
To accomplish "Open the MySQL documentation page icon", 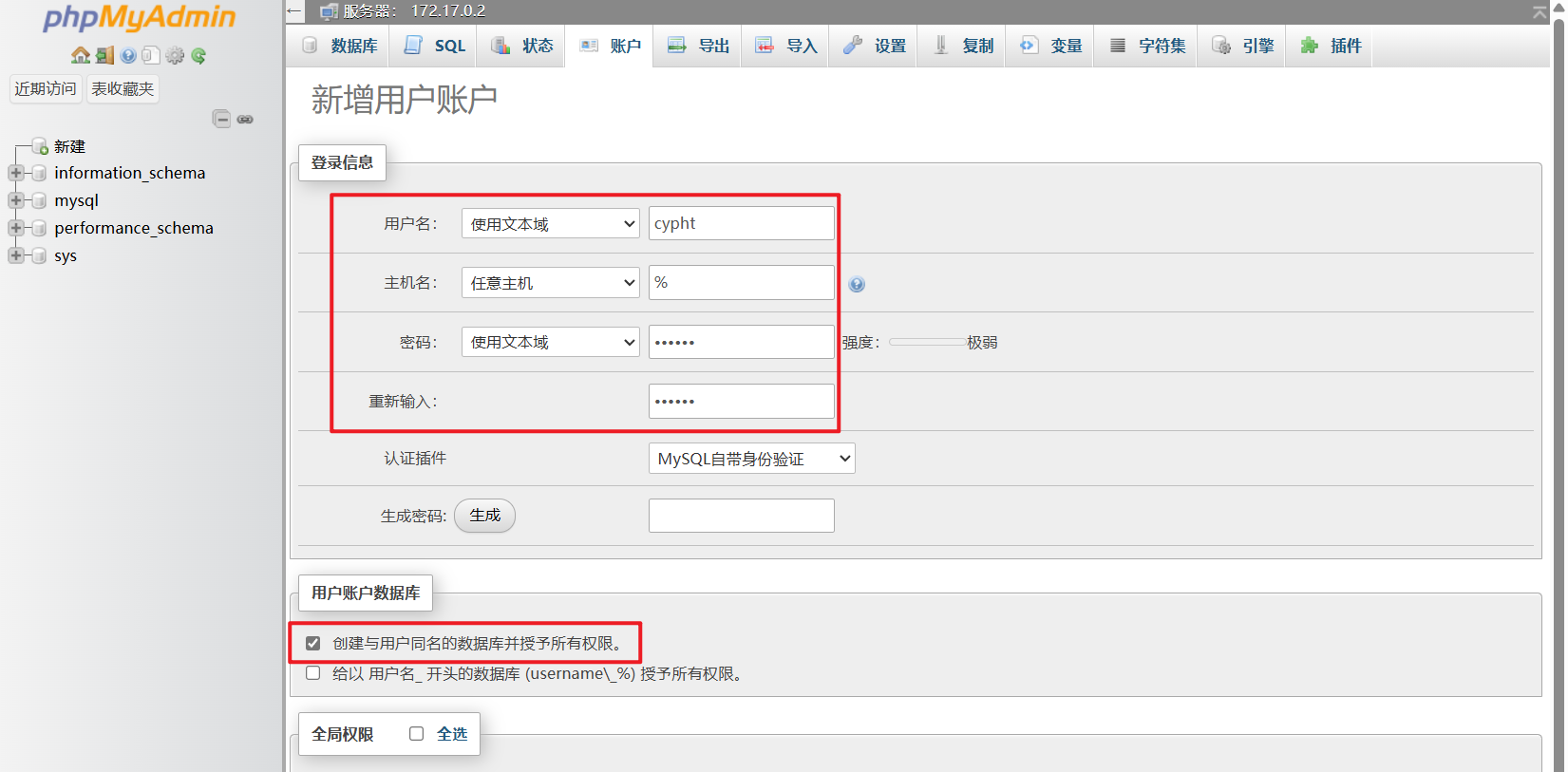I will [x=151, y=56].
